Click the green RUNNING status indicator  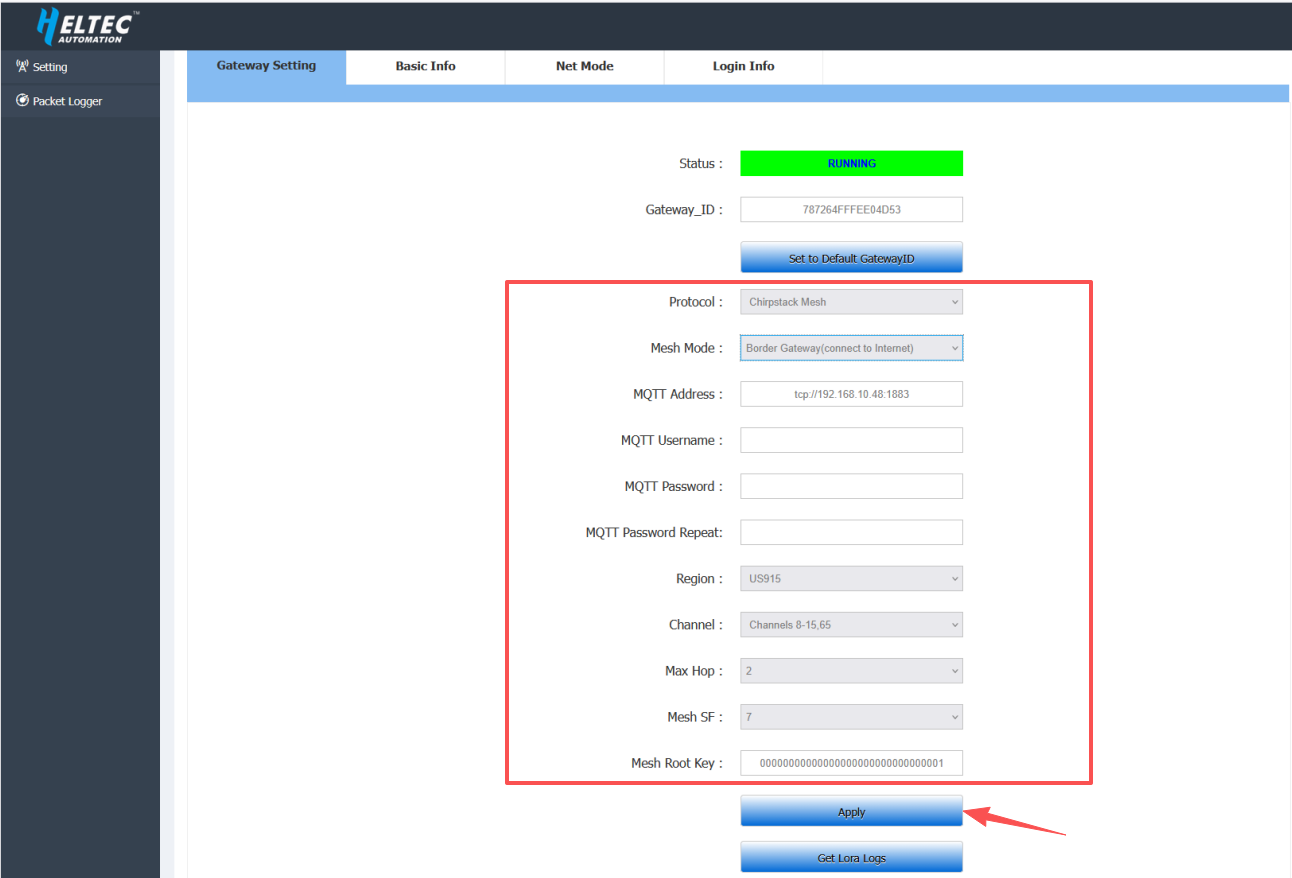(x=851, y=164)
